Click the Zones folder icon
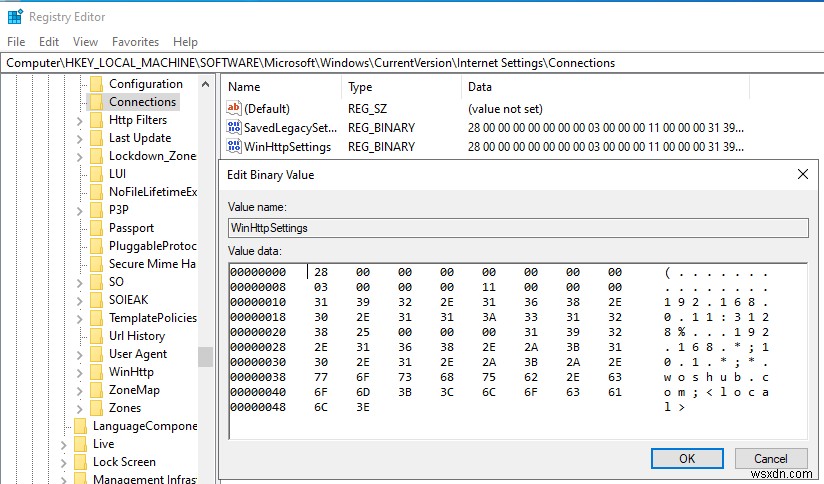824x484 pixels. 97,407
